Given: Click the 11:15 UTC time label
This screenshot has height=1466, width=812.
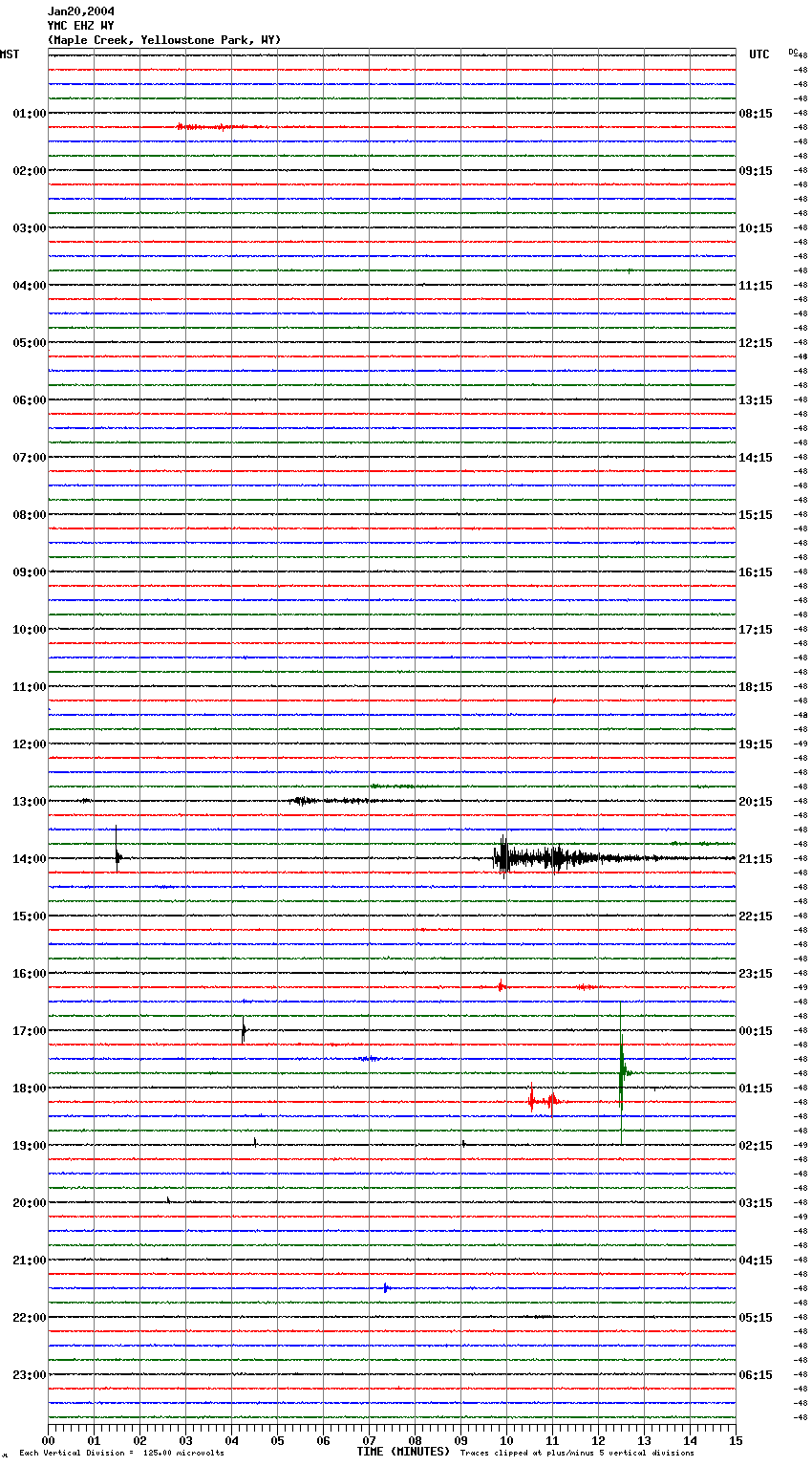Looking at the screenshot, I should pyautogui.click(x=756, y=286).
